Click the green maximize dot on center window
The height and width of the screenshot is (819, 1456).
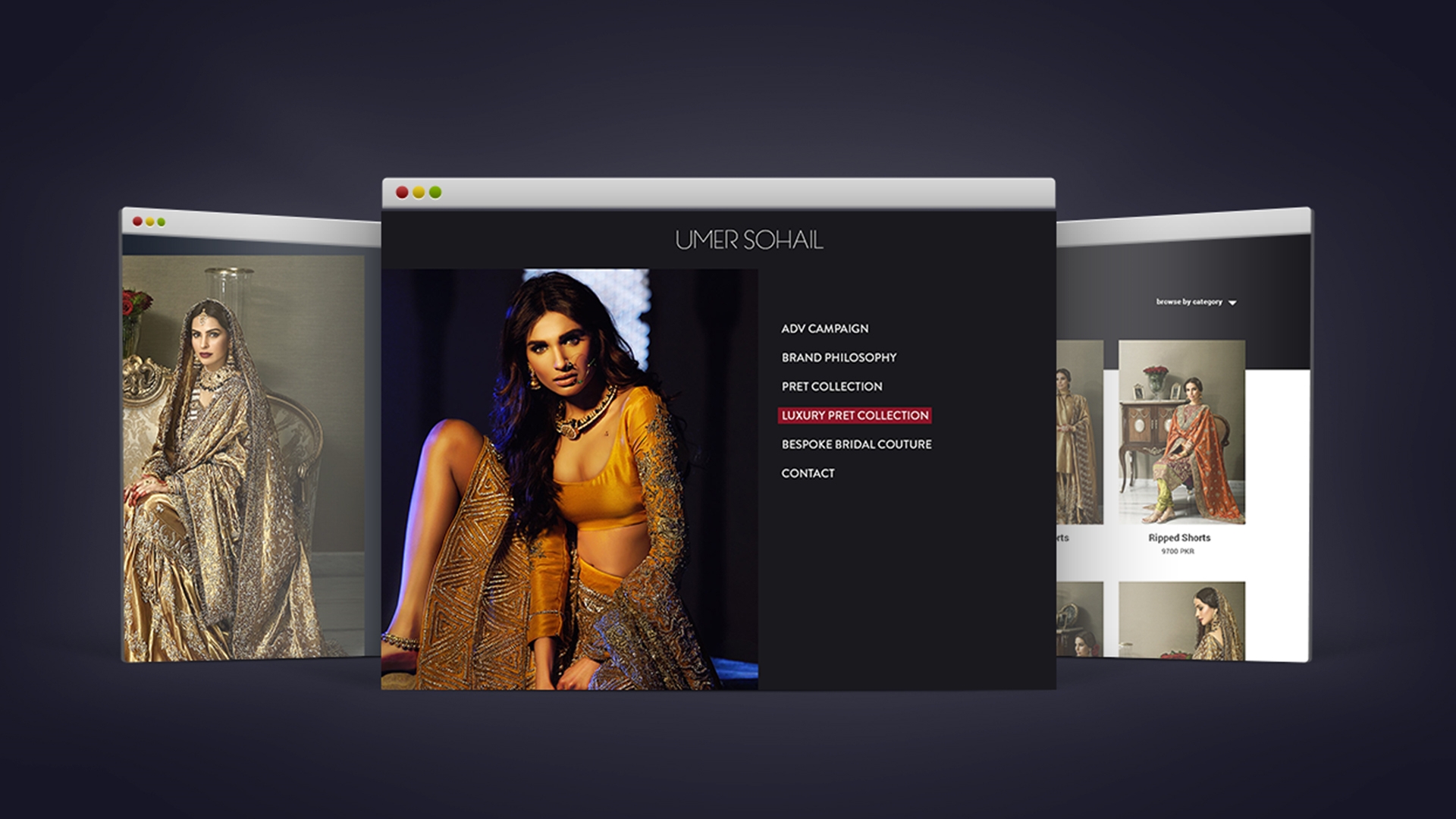(435, 193)
